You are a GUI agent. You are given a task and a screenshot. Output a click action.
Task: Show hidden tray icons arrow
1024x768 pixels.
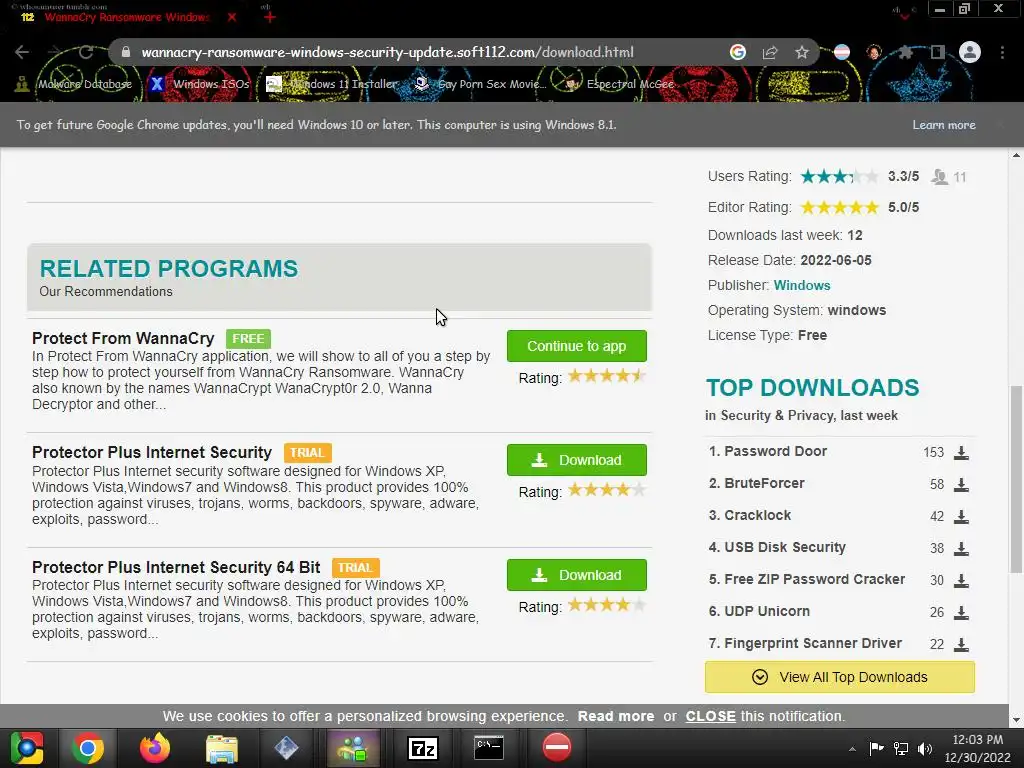click(852, 749)
